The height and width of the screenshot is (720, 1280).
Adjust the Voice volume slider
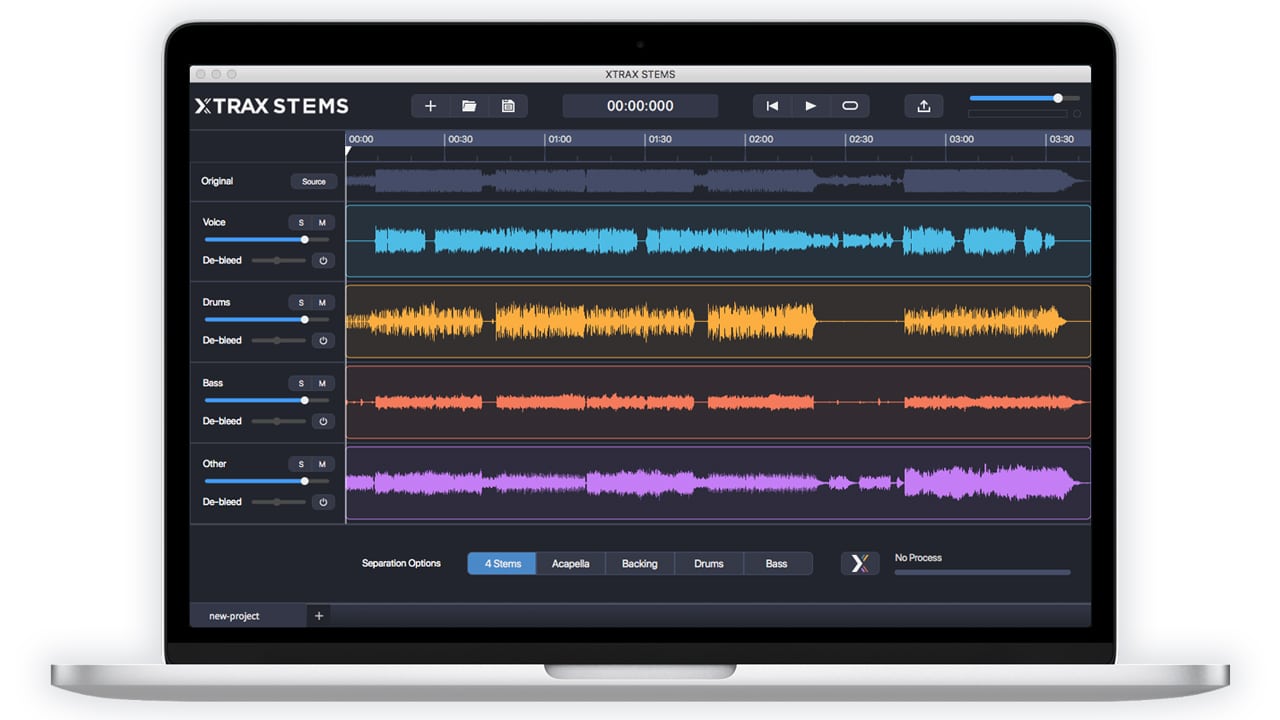[267, 239]
